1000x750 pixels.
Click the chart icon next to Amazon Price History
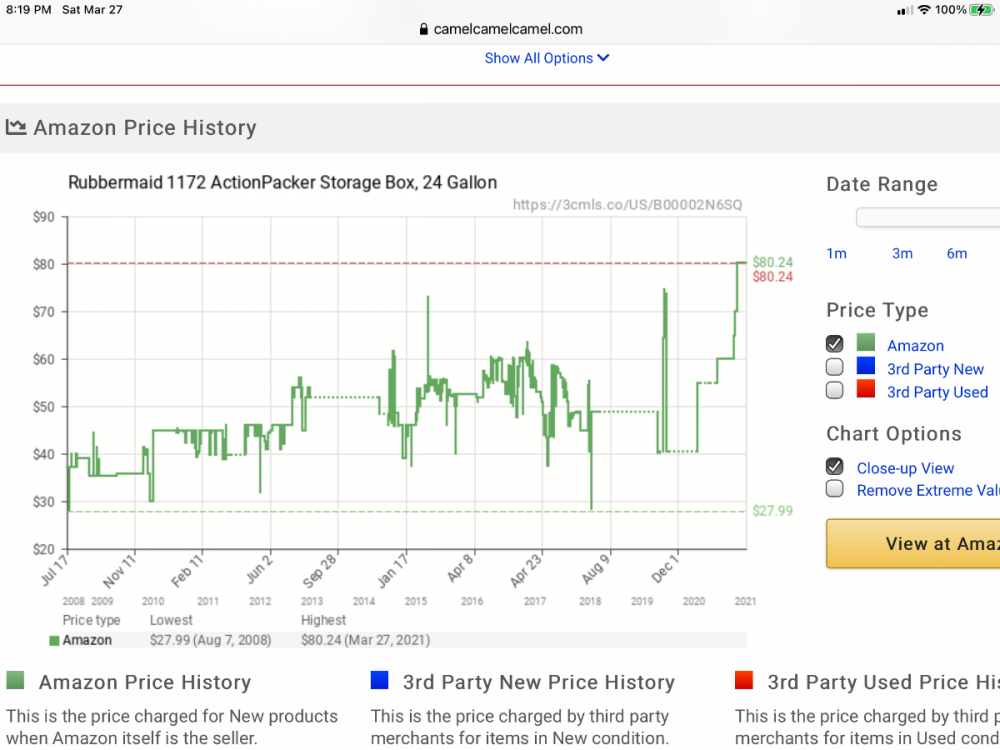coord(16,128)
